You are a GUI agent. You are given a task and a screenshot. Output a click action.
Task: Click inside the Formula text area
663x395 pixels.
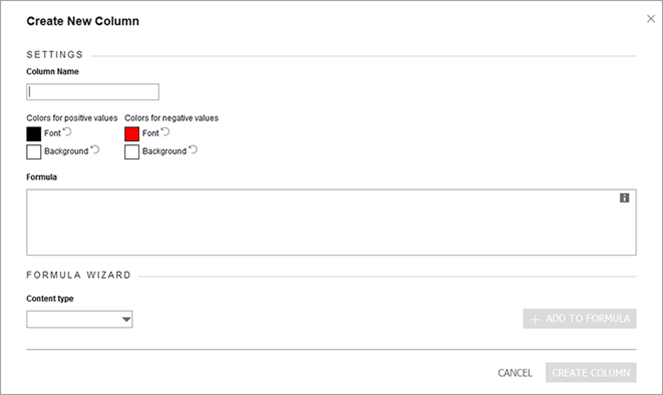[331, 222]
